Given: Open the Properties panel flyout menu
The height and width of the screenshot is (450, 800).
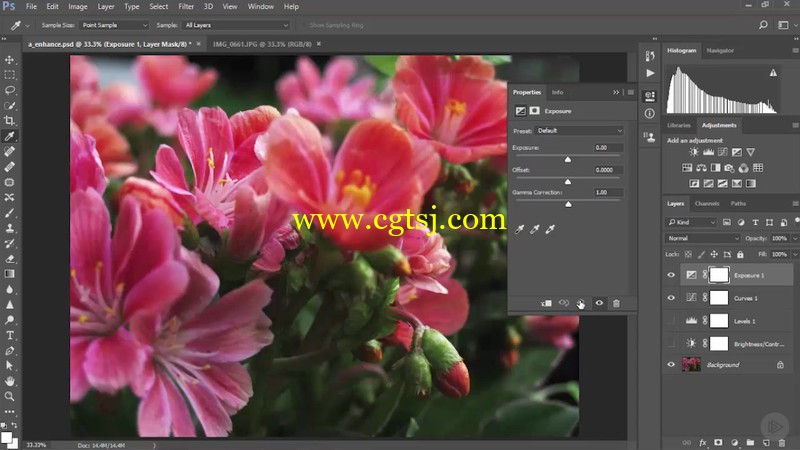Looking at the screenshot, I should click(x=631, y=92).
